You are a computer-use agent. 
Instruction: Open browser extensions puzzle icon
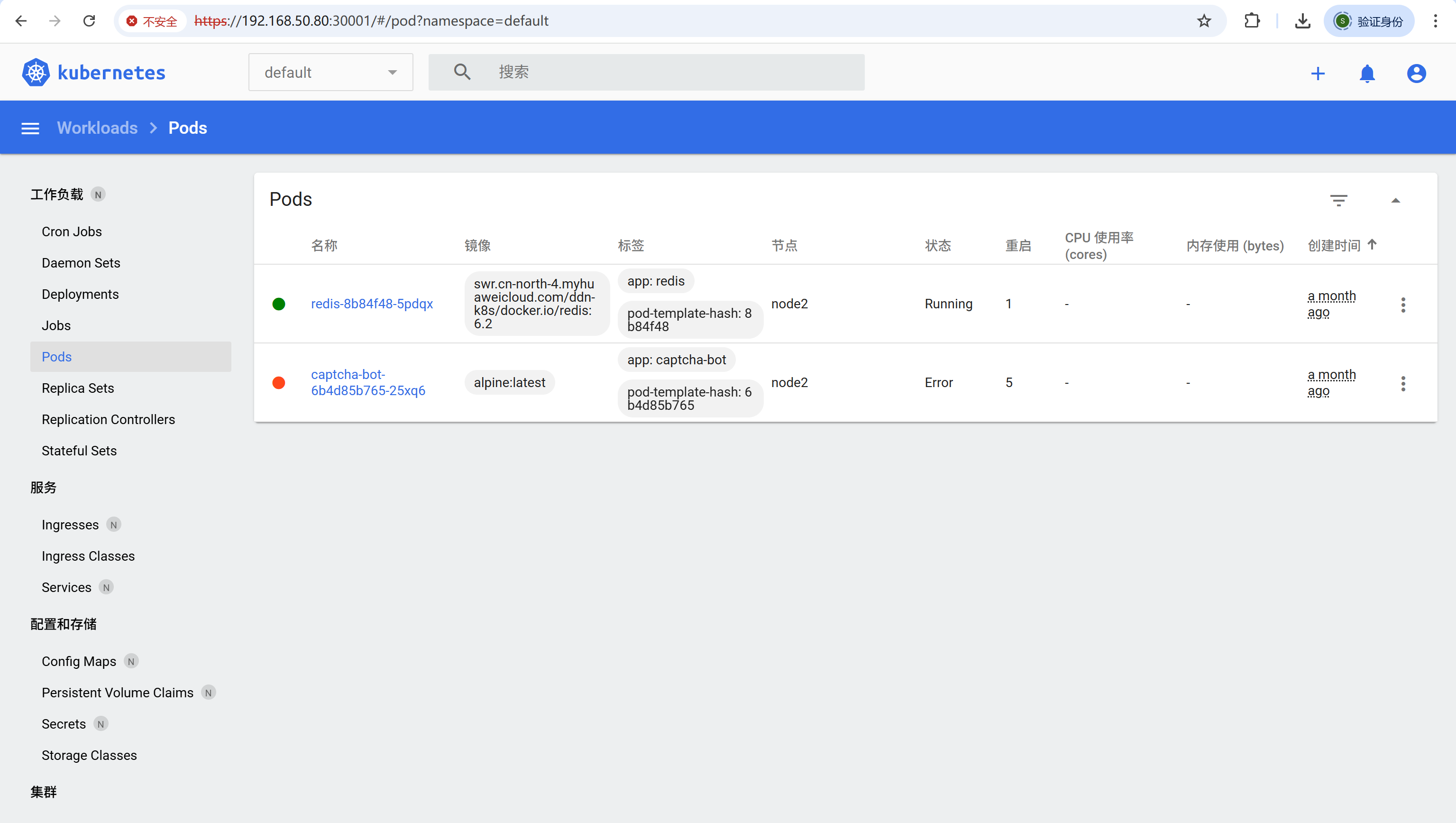tap(1252, 21)
